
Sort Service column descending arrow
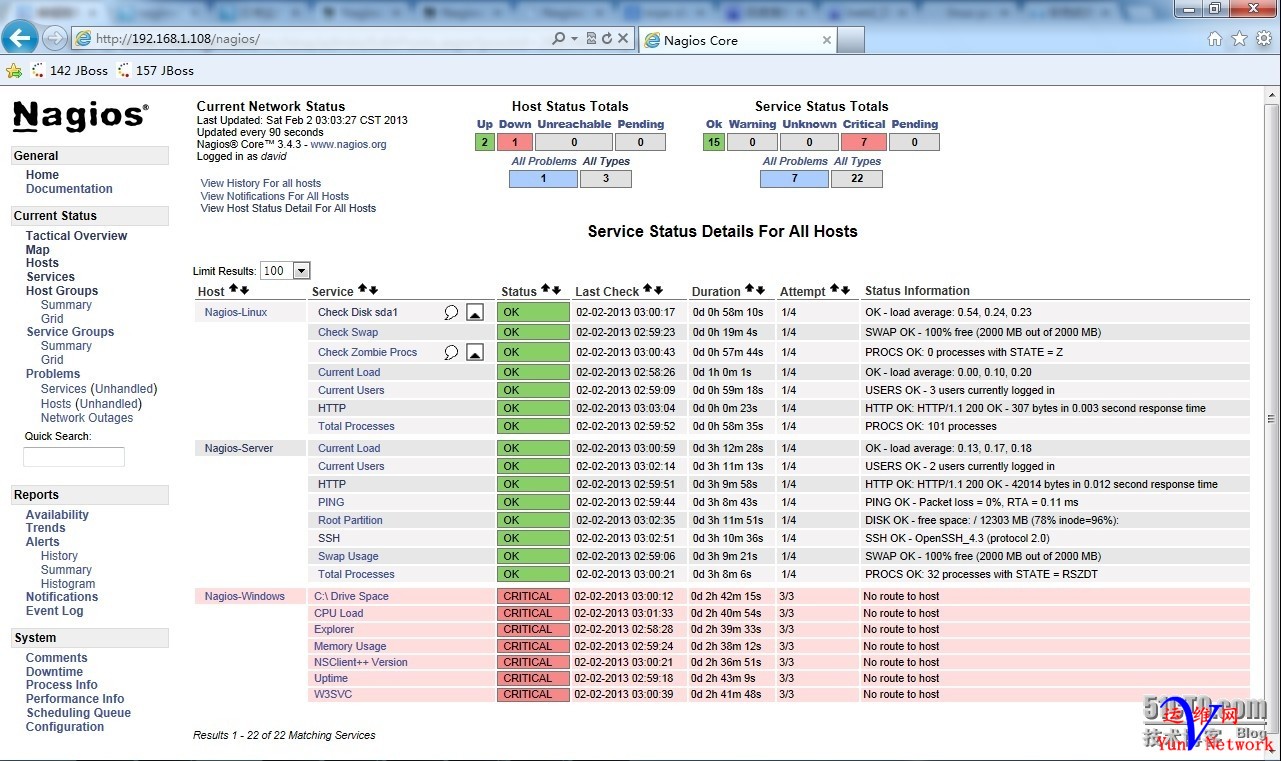click(x=373, y=290)
